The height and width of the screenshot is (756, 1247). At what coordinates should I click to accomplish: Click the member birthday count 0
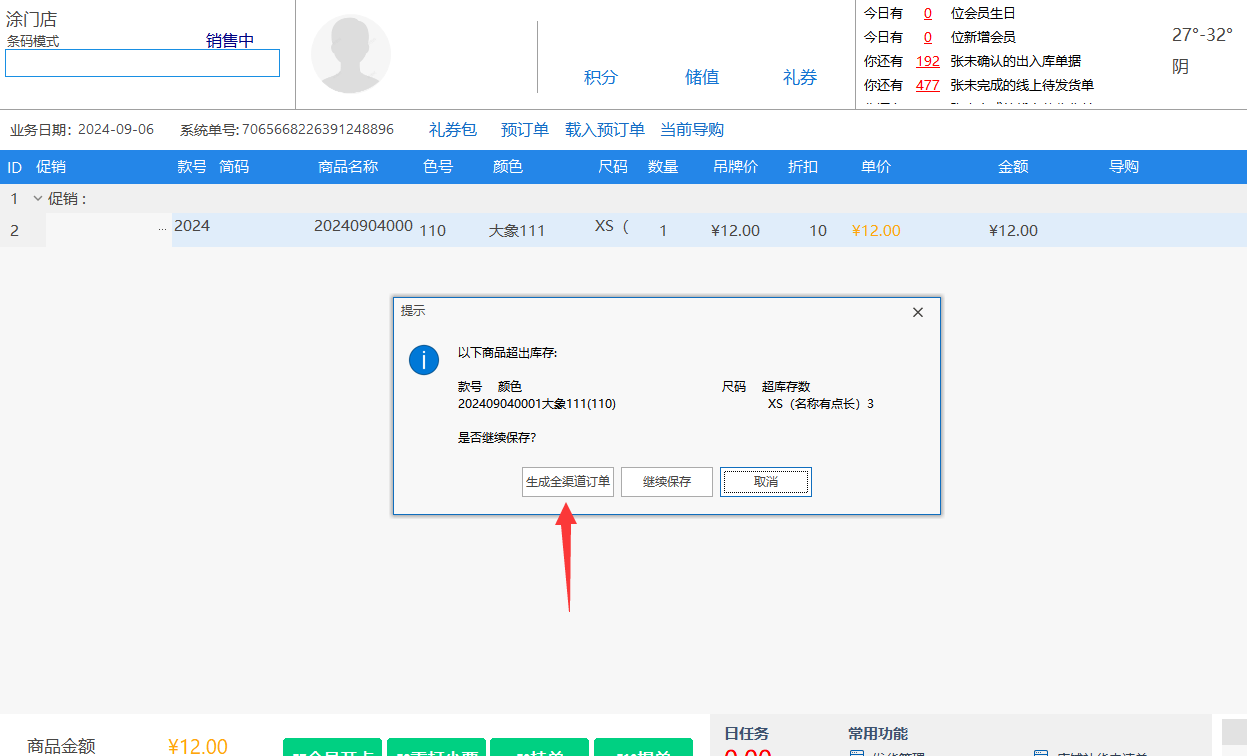coord(928,13)
